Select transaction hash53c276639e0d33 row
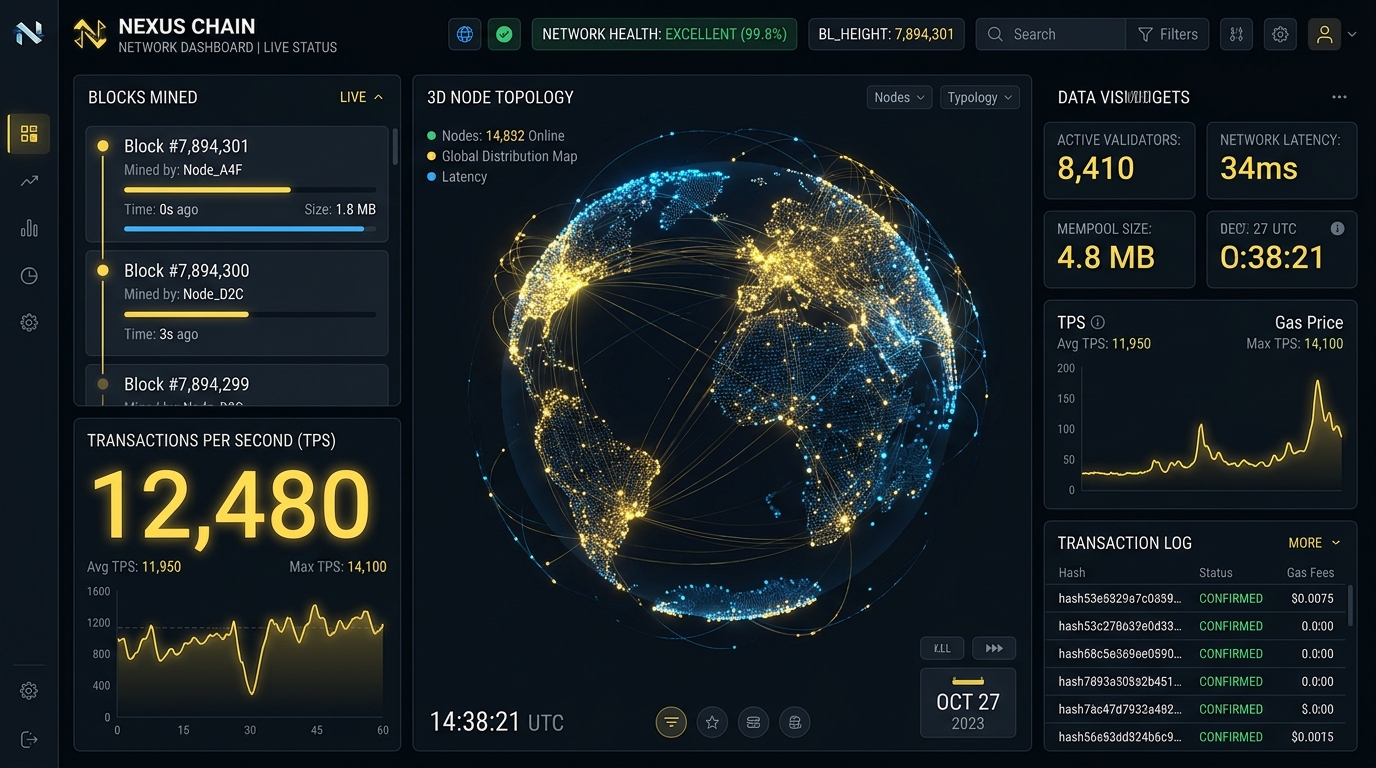 click(x=1196, y=626)
